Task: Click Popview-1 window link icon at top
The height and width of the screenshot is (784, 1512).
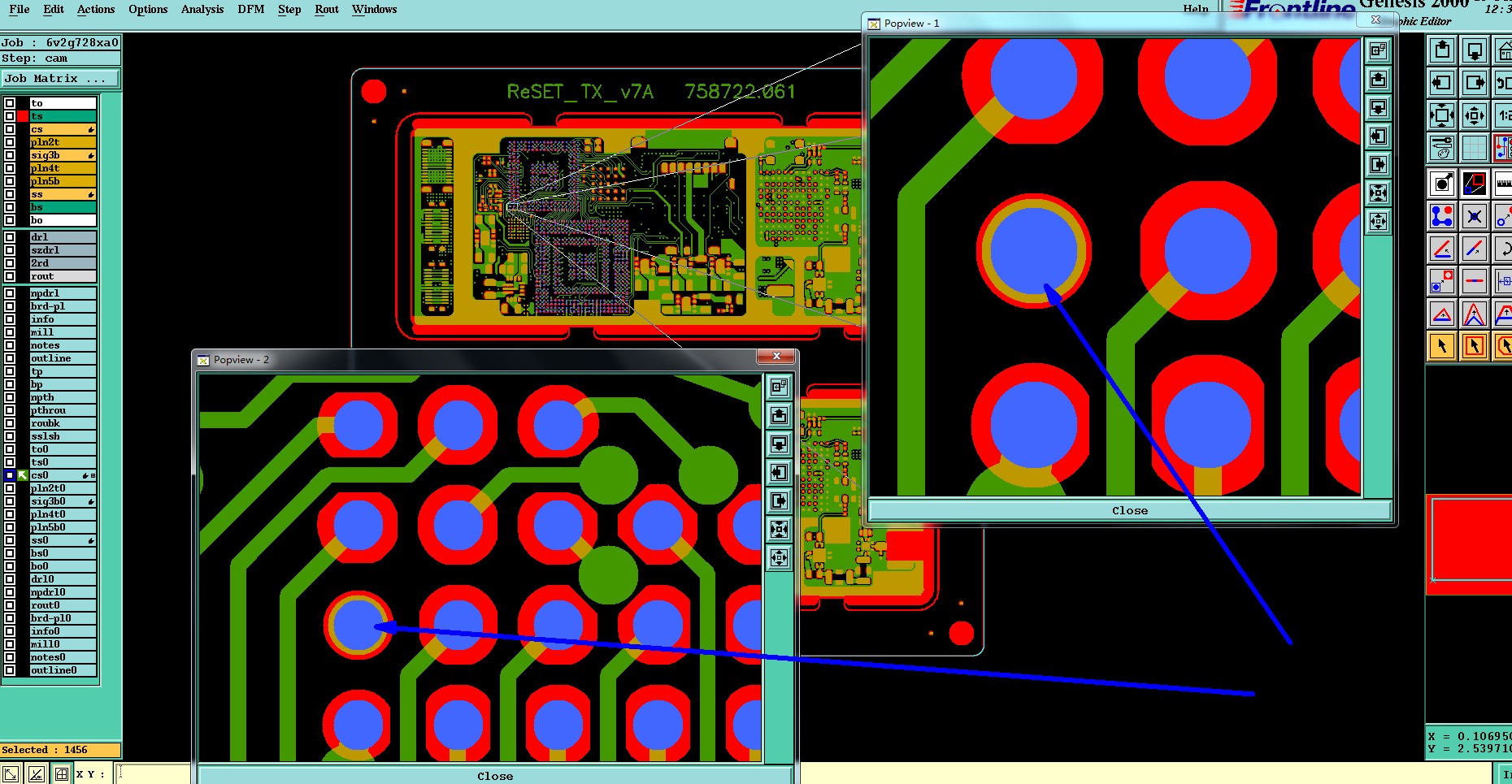Action: coord(1378,51)
